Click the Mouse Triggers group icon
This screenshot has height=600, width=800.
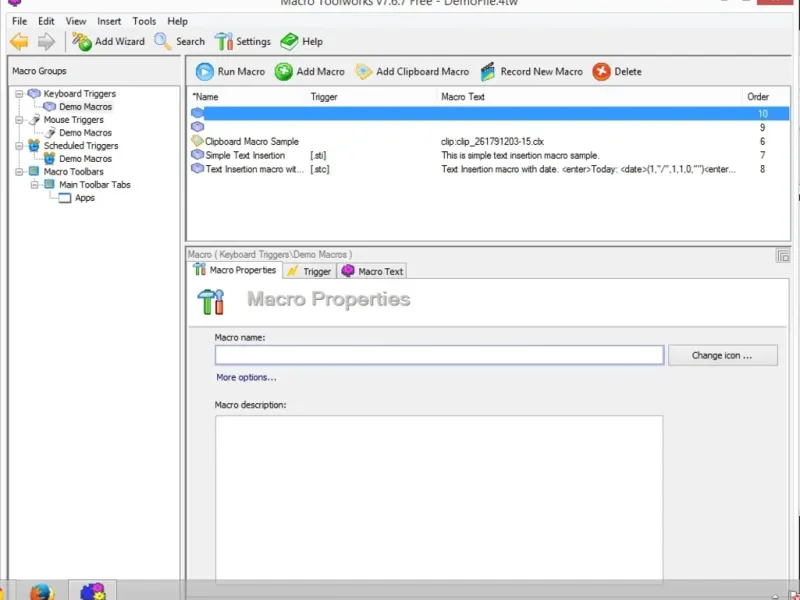click(34, 119)
